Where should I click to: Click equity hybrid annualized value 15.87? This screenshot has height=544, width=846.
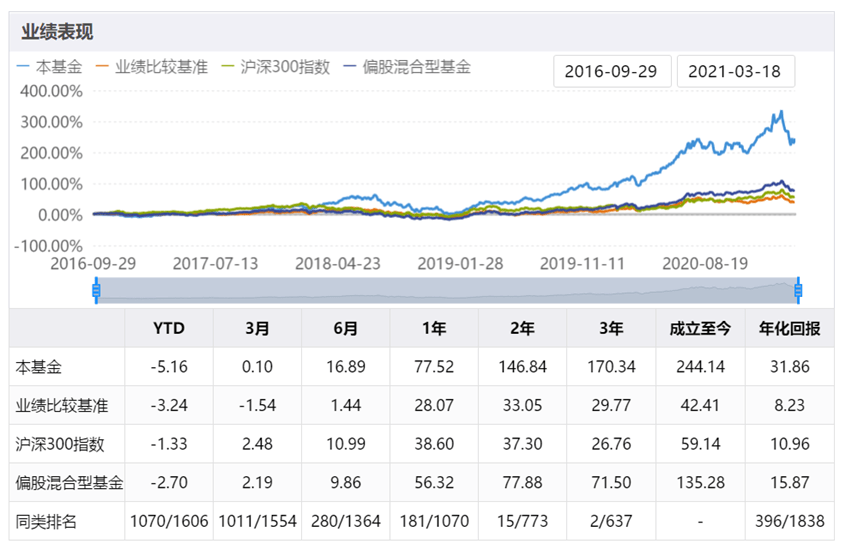coord(790,482)
